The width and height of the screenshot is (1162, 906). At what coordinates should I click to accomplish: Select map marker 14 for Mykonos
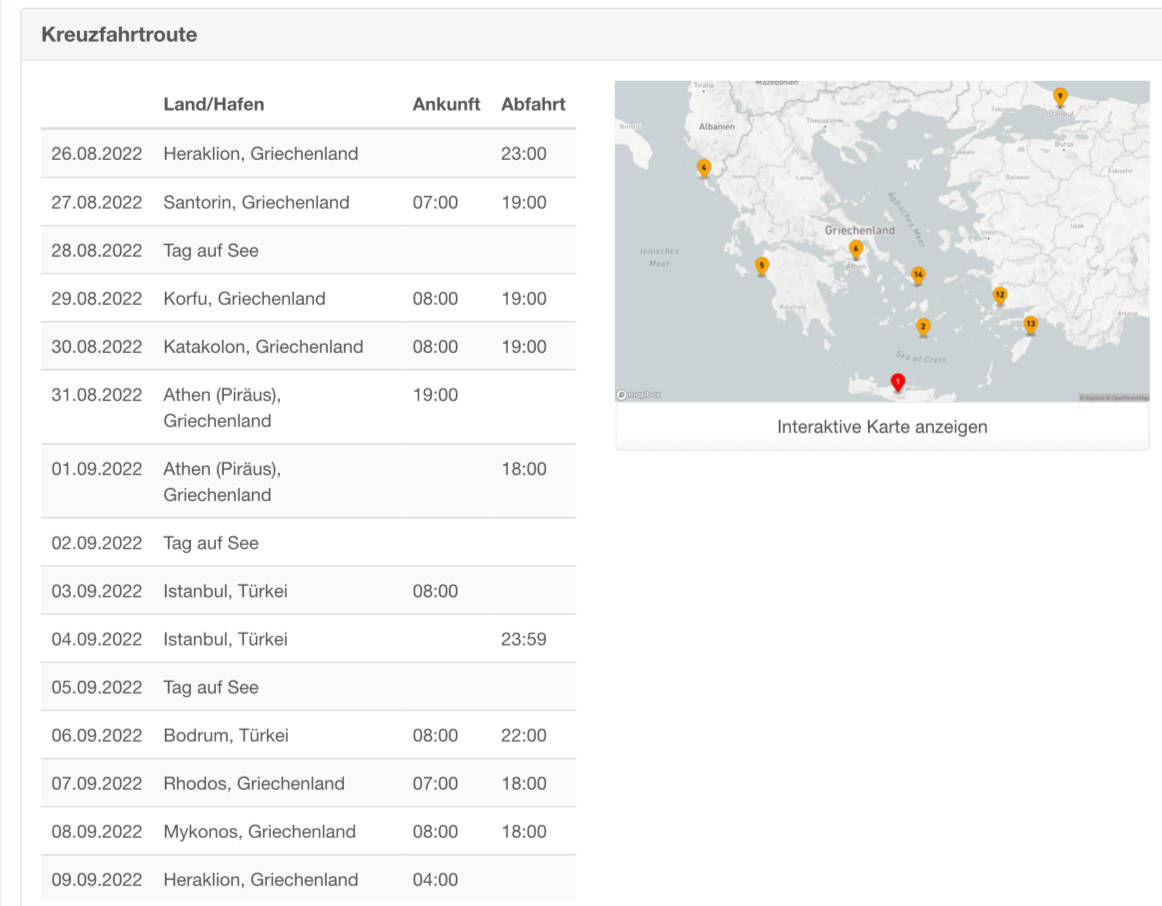click(917, 274)
